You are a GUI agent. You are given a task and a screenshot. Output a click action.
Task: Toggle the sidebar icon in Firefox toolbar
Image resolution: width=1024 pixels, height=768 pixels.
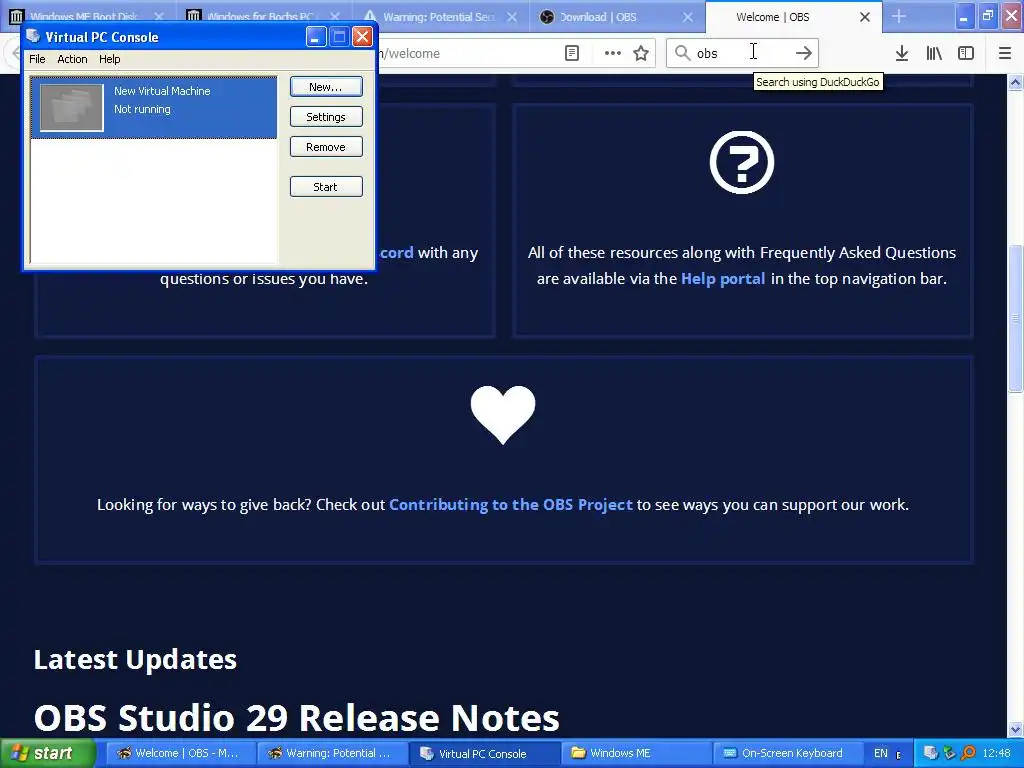point(966,53)
